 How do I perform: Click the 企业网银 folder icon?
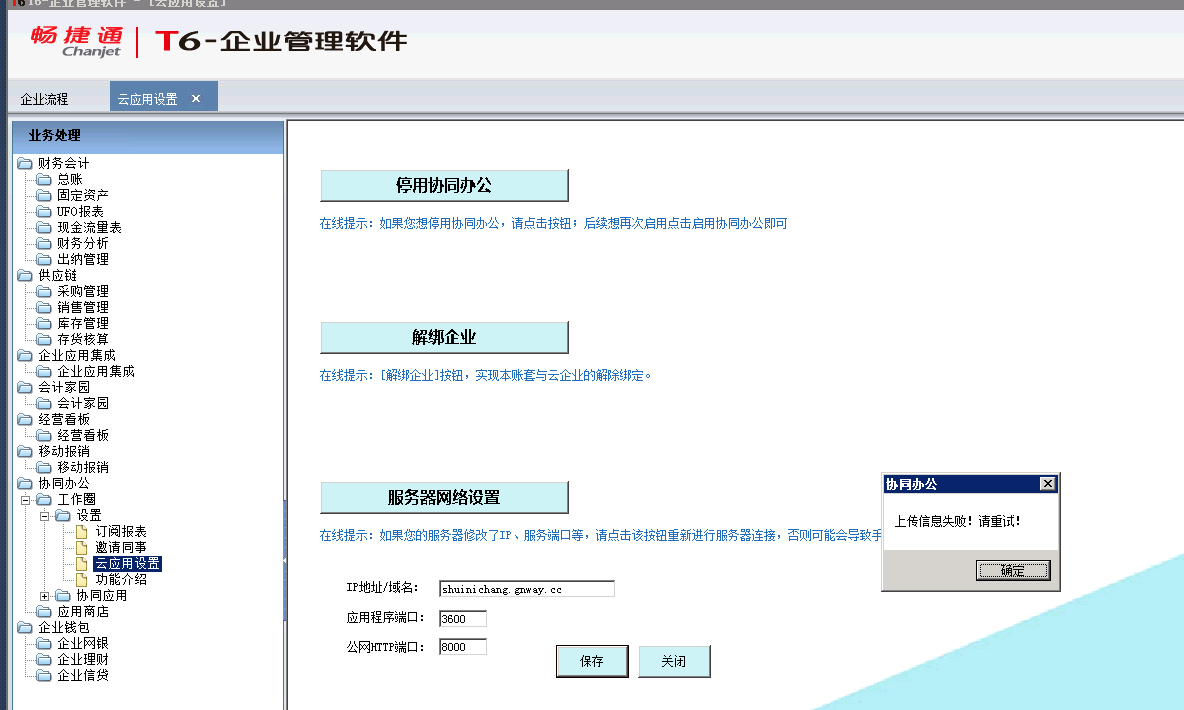44,644
